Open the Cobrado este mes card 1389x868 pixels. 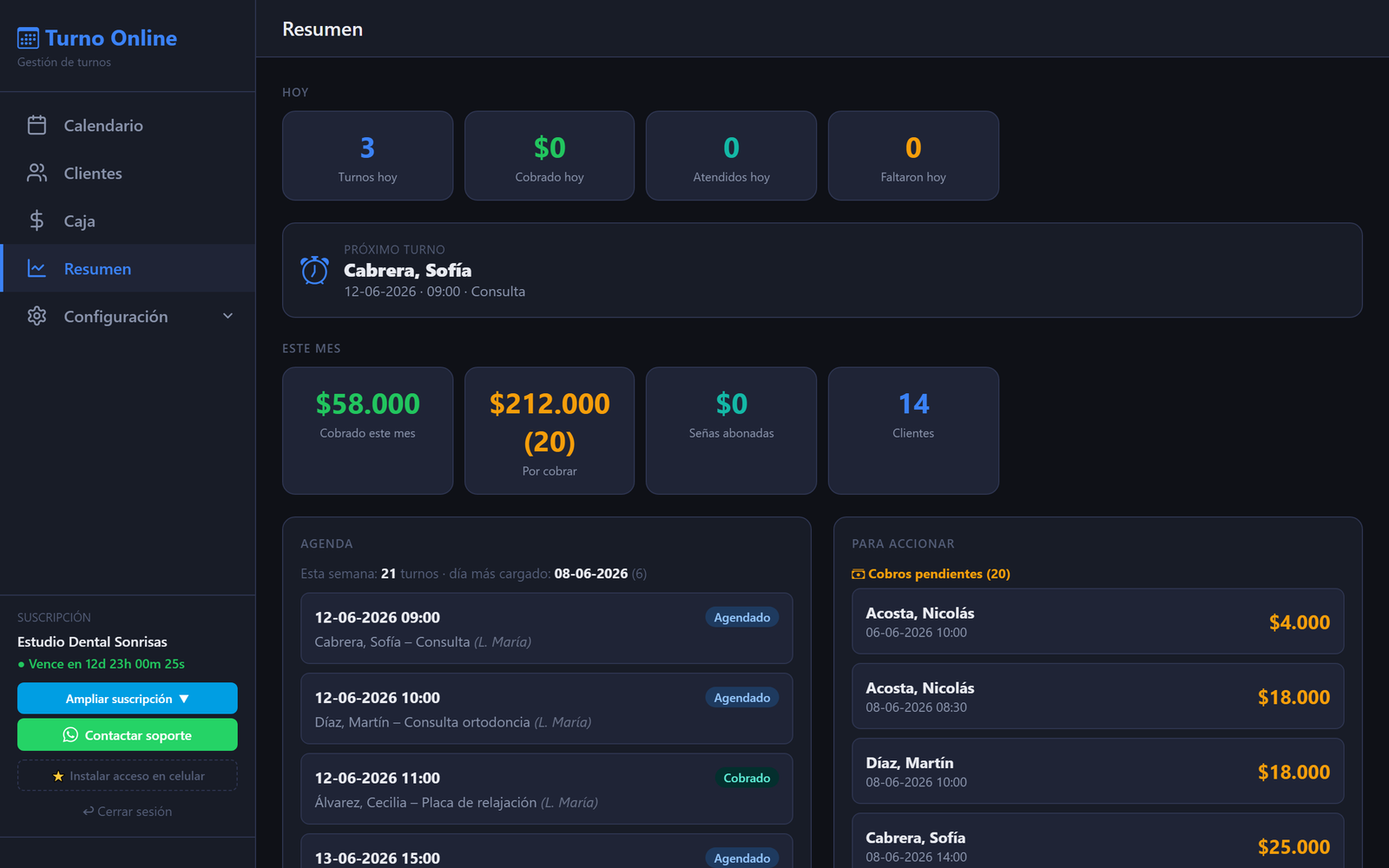click(367, 431)
